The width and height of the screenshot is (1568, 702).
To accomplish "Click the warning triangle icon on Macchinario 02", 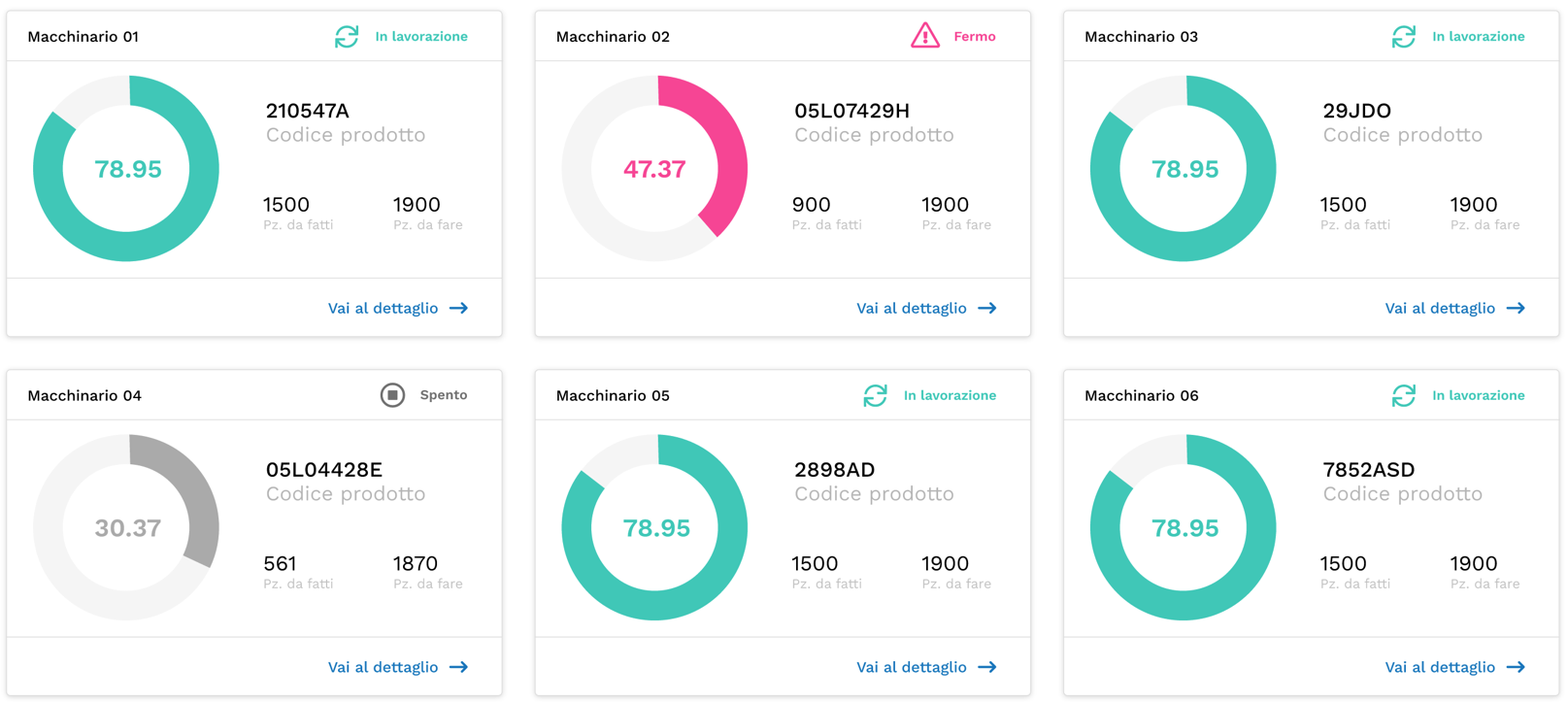I will click(925, 36).
